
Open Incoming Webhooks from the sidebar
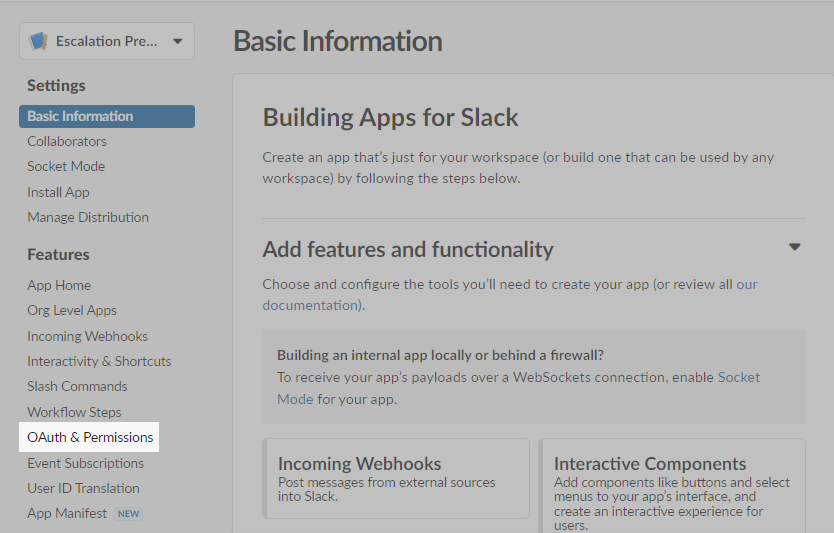[x=87, y=336]
